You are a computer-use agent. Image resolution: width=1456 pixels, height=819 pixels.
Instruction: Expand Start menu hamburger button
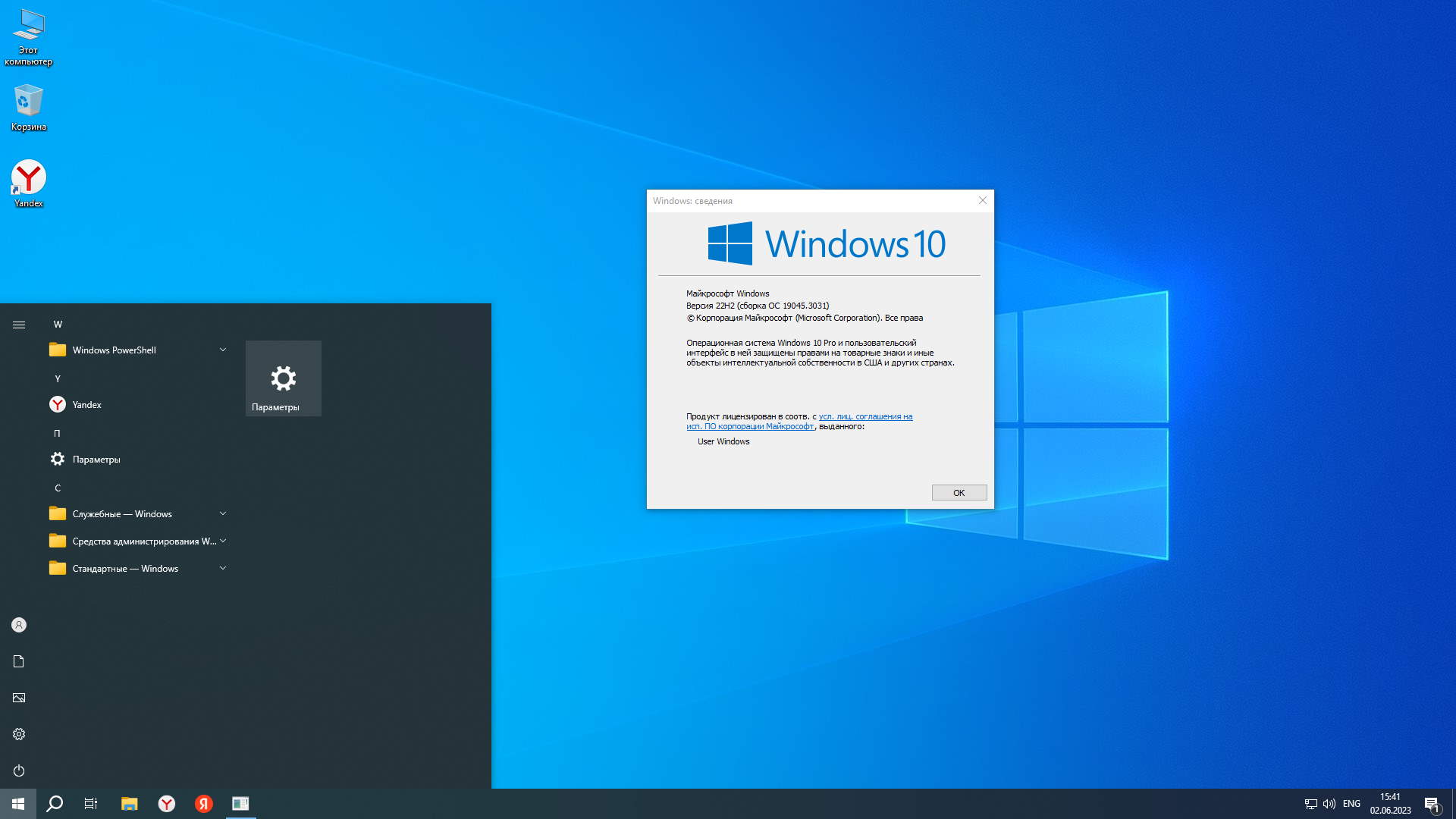19,325
